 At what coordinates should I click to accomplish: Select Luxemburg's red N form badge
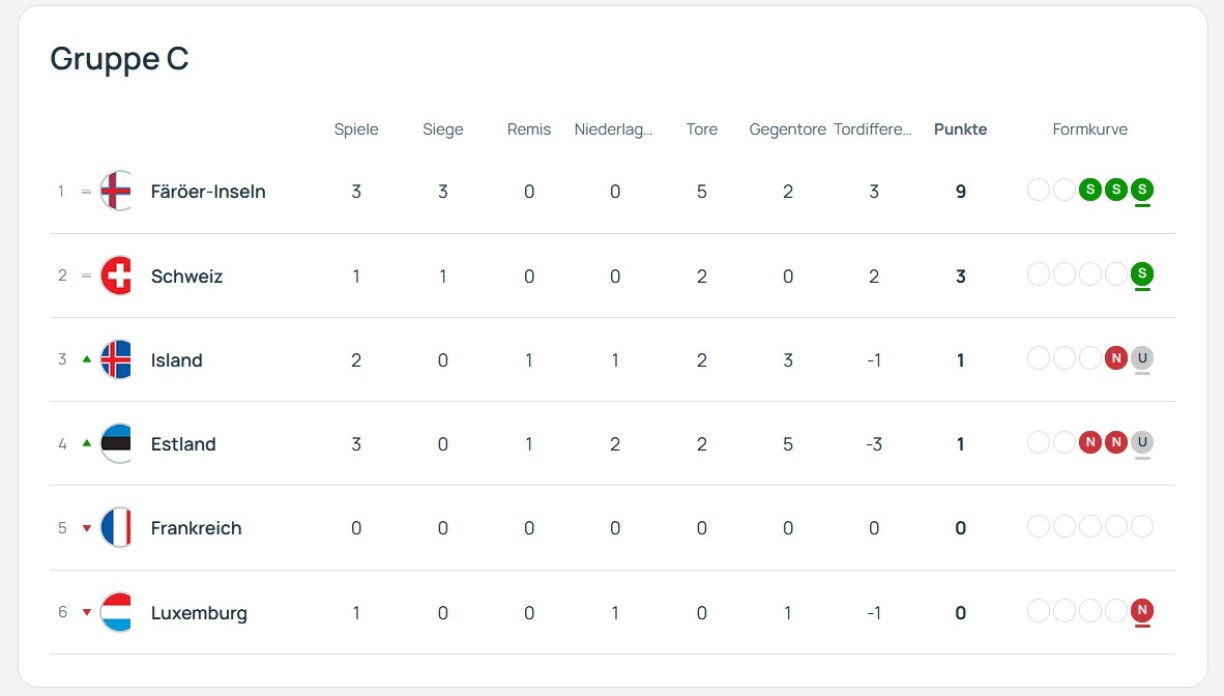(1142, 610)
